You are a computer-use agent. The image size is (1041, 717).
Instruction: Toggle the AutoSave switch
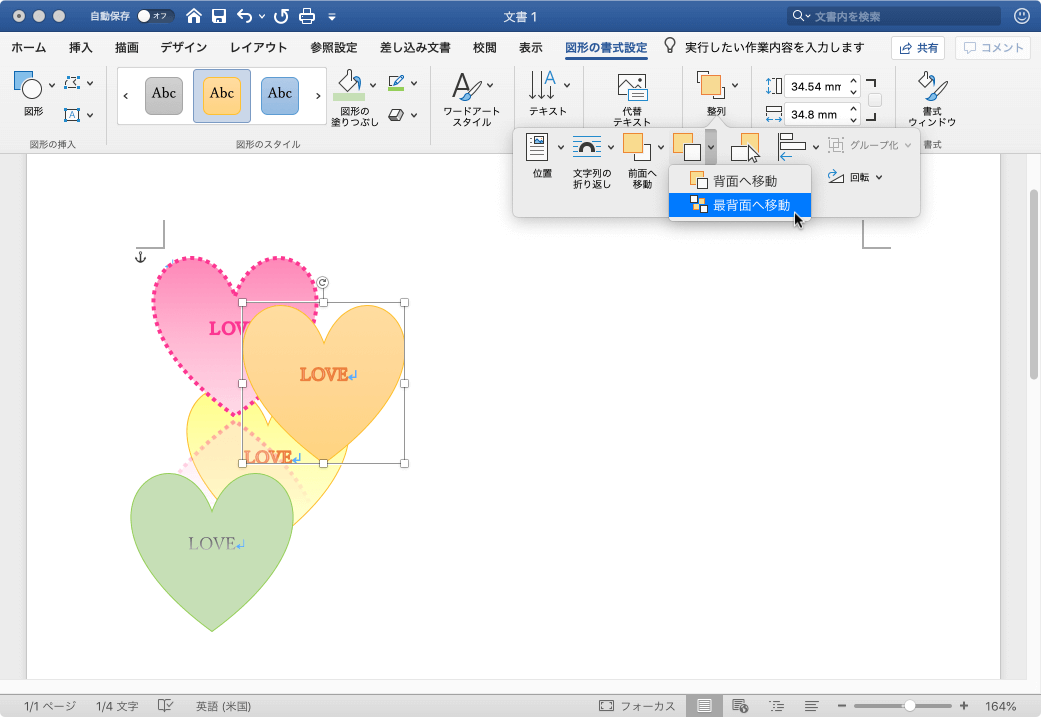click(155, 16)
